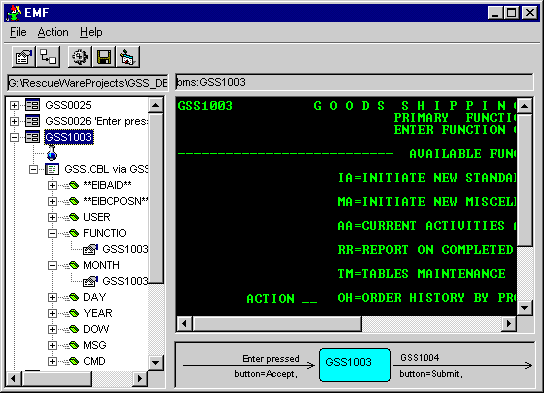The image size is (544, 393).
Task: Click the flow diagram toolbar icon
Action: 48,57
